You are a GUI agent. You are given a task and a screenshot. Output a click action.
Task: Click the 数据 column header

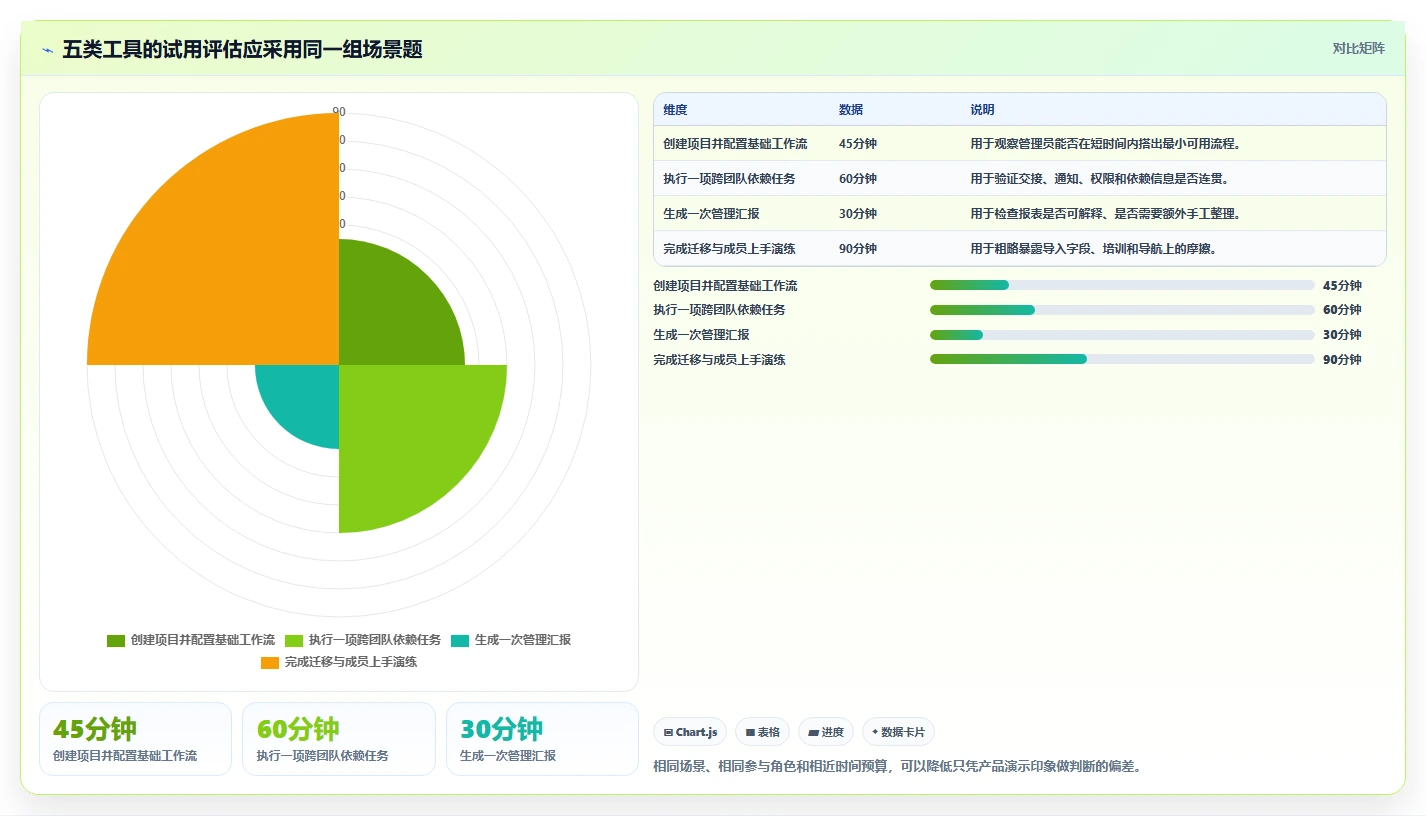coord(851,110)
